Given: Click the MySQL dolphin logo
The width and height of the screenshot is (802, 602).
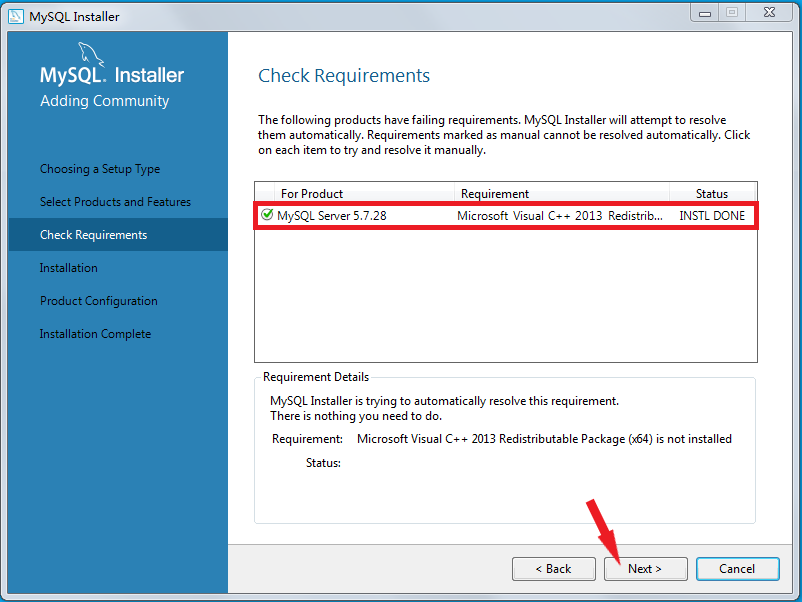Looking at the screenshot, I should pyautogui.click(x=91, y=54).
